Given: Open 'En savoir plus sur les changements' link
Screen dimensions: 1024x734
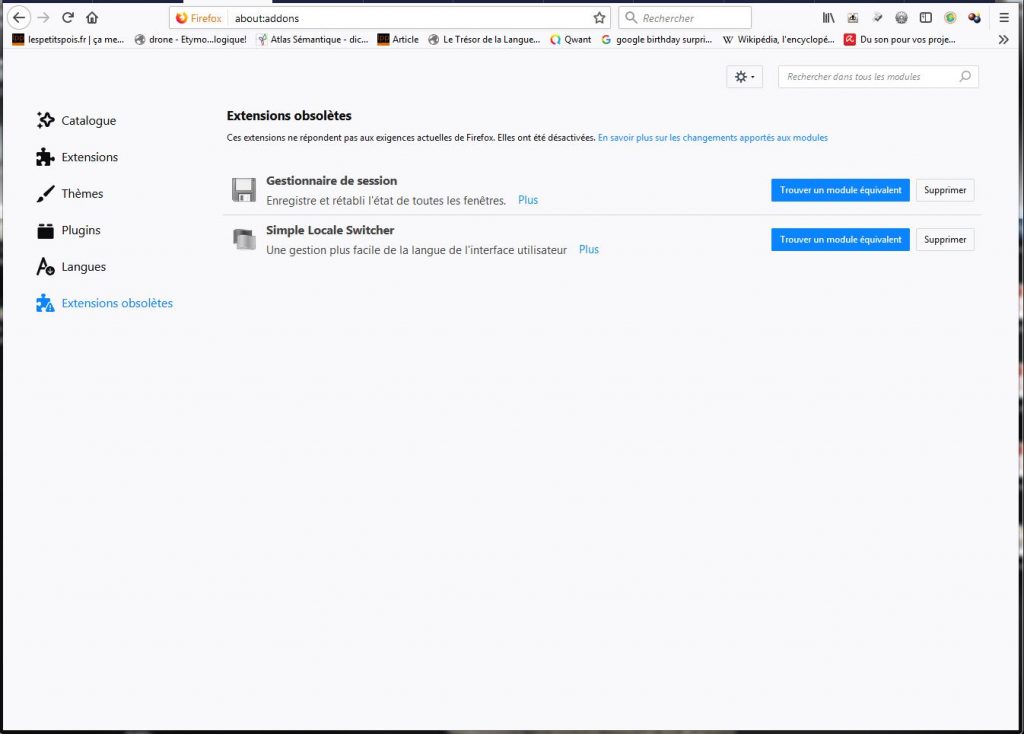Looking at the screenshot, I should click(x=712, y=138).
